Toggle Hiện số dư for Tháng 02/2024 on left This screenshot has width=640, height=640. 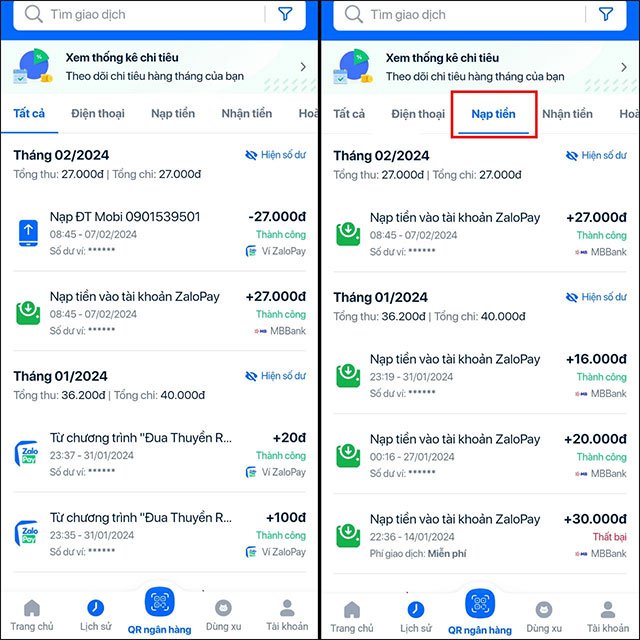coord(276,155)
